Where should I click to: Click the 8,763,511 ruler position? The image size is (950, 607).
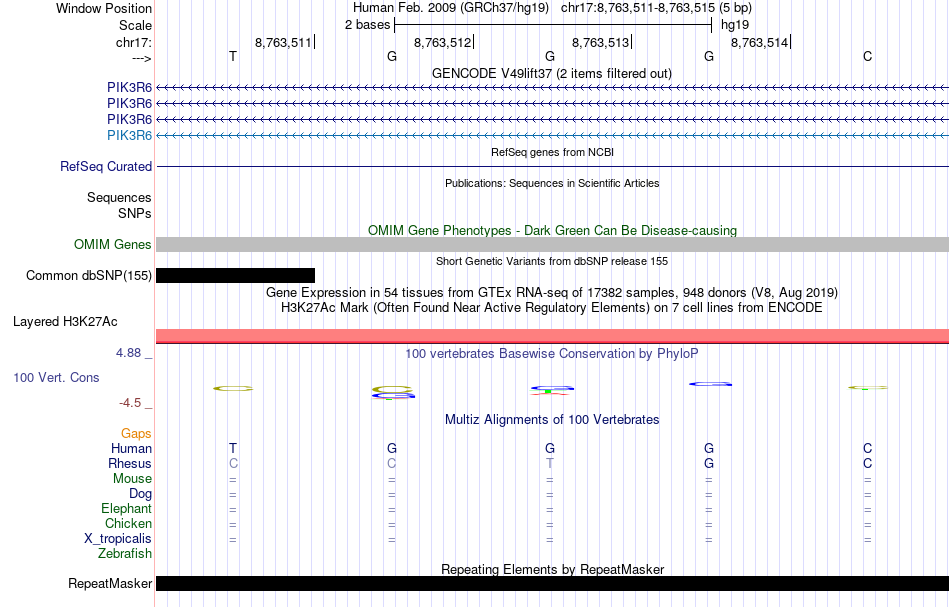click(283, 42)
